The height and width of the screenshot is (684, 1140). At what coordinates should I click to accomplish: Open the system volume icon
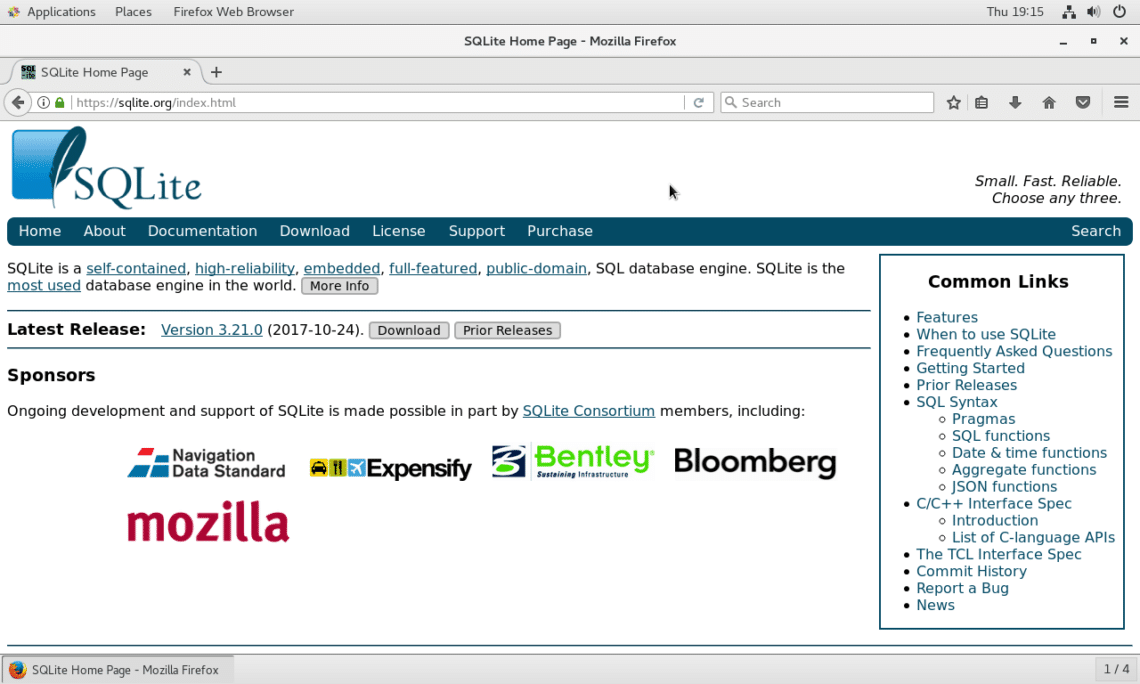(1093, 12)
